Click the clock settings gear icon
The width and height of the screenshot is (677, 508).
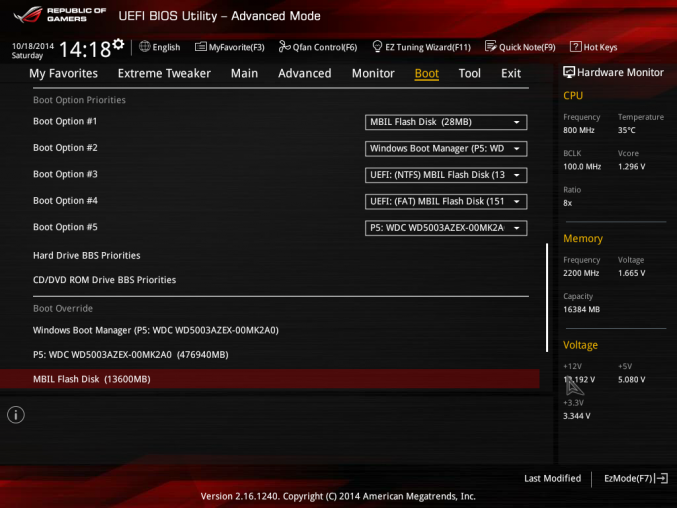(x=118, y=44)
